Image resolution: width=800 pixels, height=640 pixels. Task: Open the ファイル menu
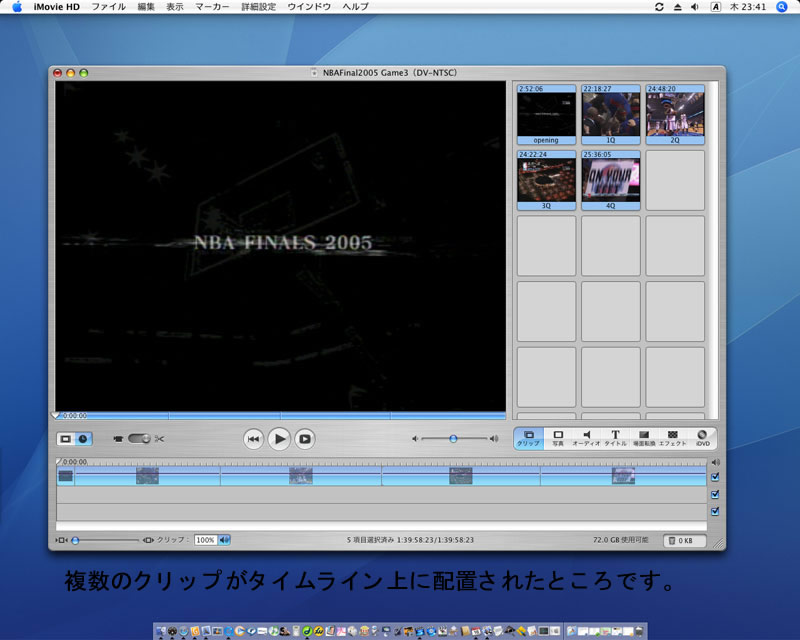click(x=109, y=7)
